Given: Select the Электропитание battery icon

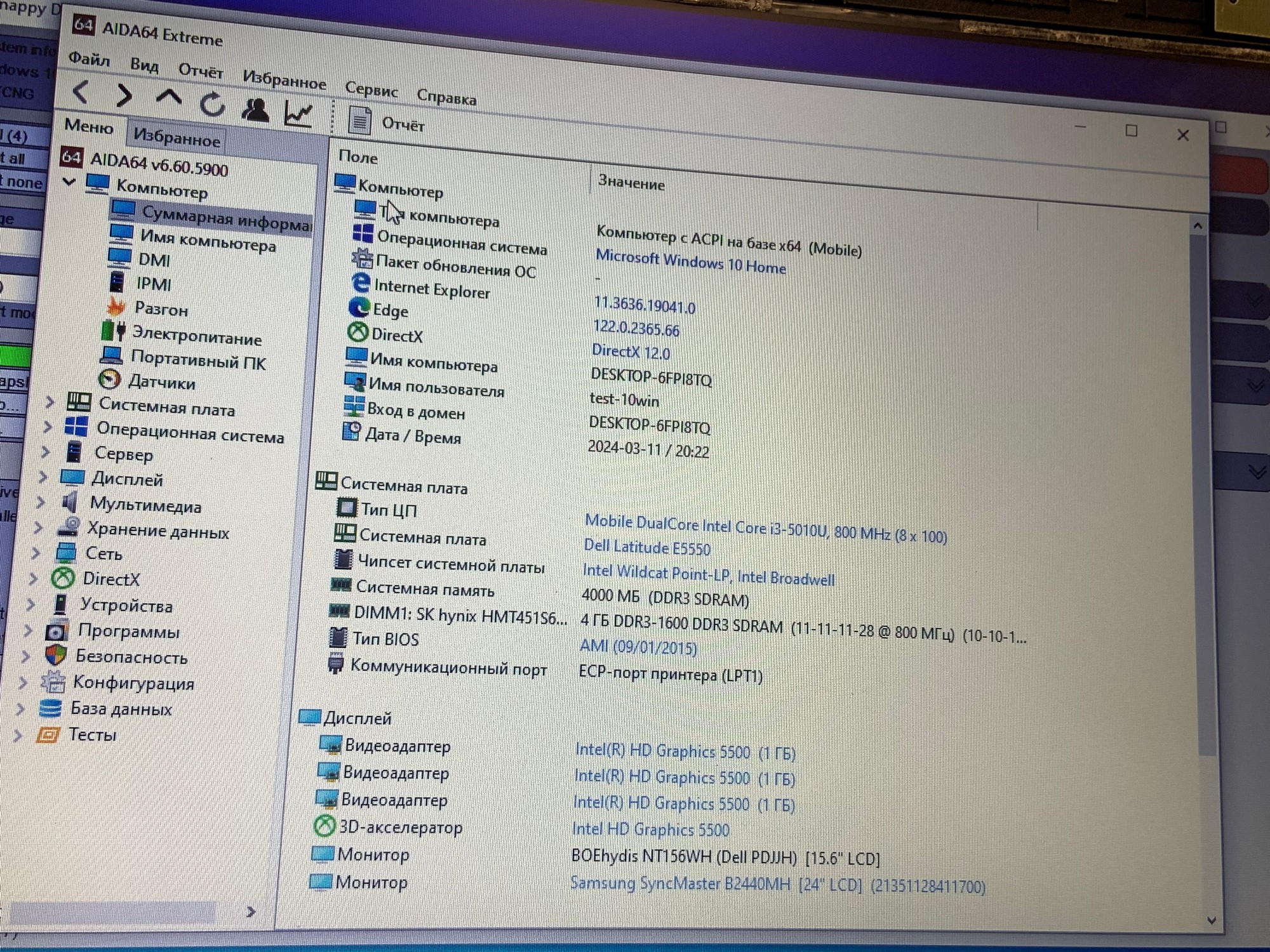Looking at the screenshot, I should coord(113,331).
